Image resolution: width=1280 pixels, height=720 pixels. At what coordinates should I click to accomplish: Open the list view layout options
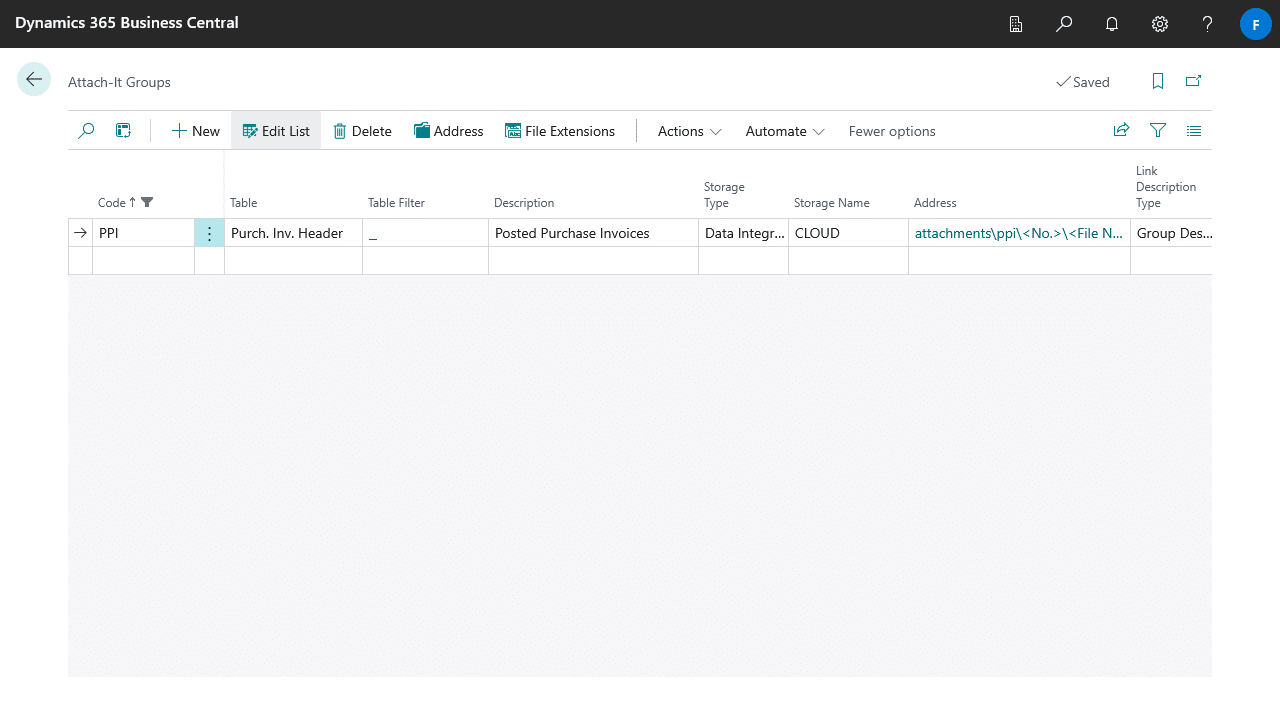[1194, 131]
